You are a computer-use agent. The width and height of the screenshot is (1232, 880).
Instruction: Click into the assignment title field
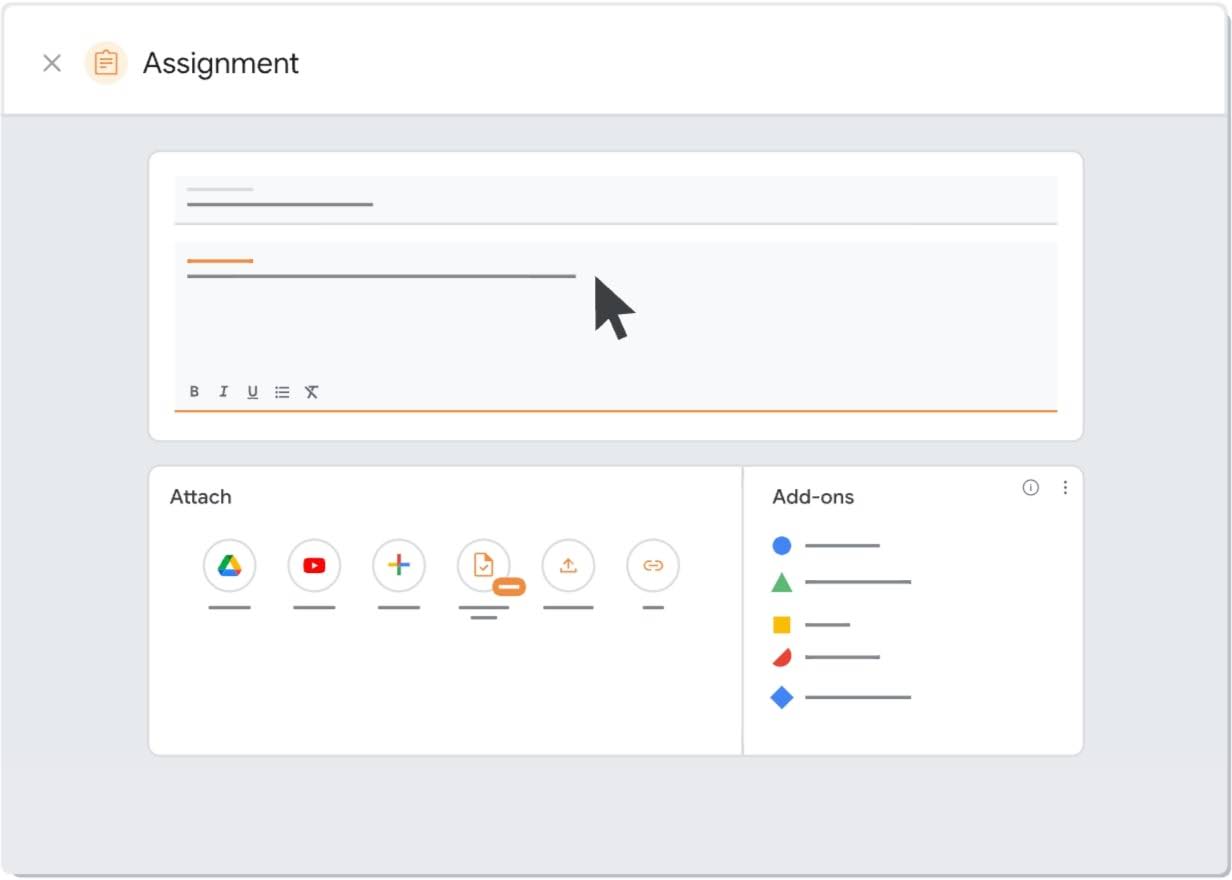615,200
